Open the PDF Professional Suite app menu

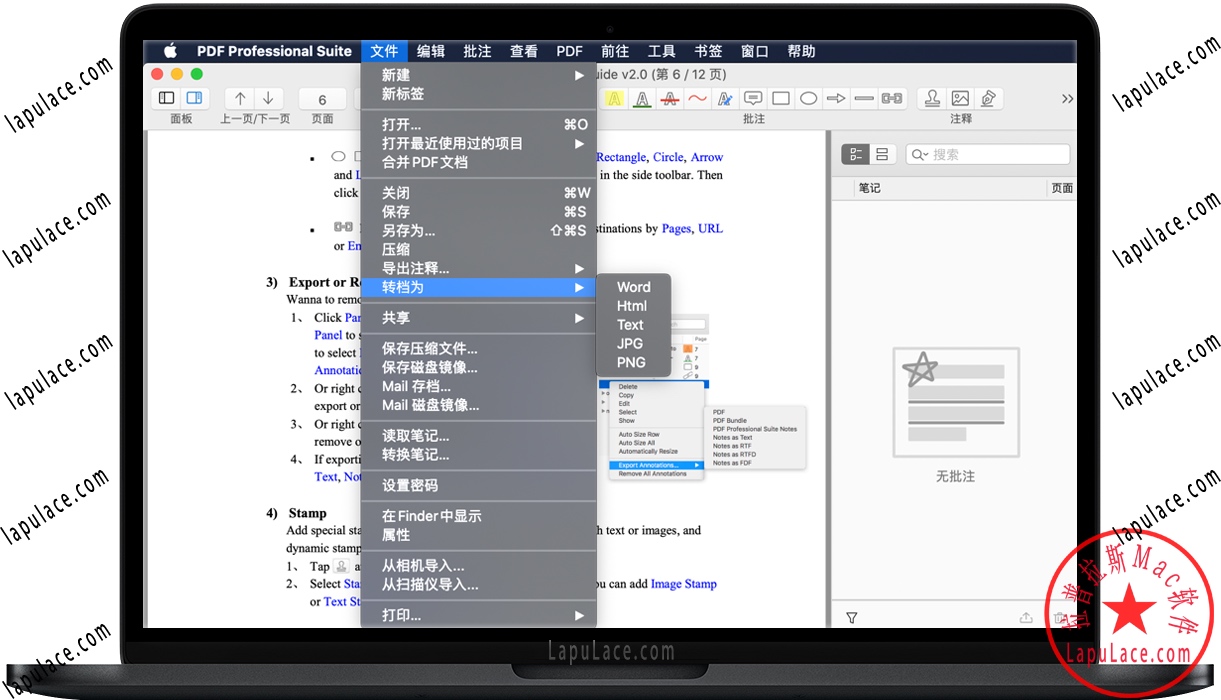click(274, 51)
